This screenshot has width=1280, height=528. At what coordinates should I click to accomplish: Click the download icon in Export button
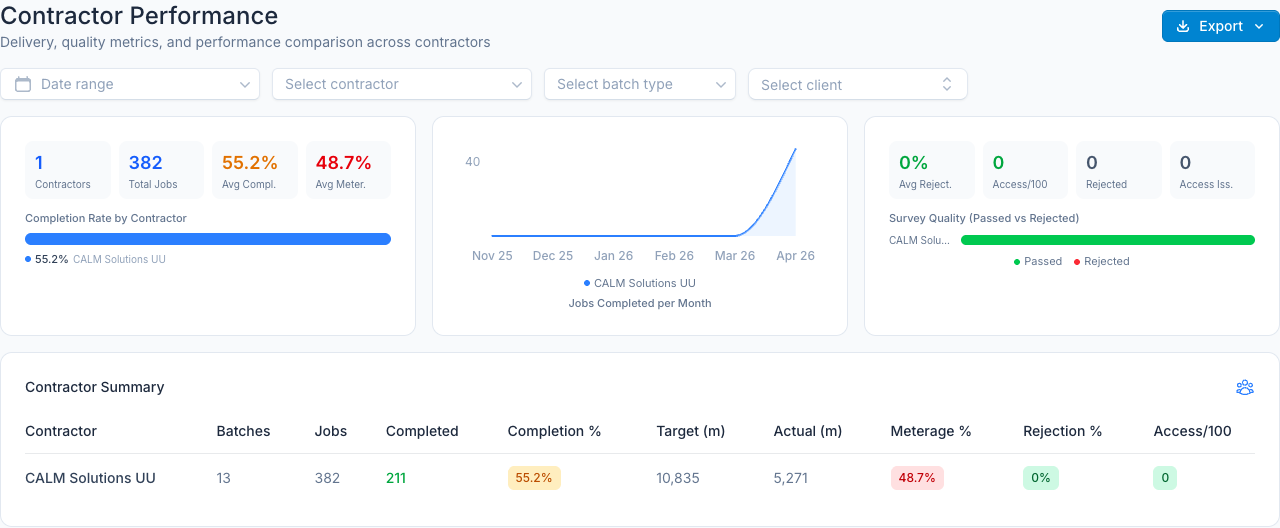click(x=1183, y=26)
